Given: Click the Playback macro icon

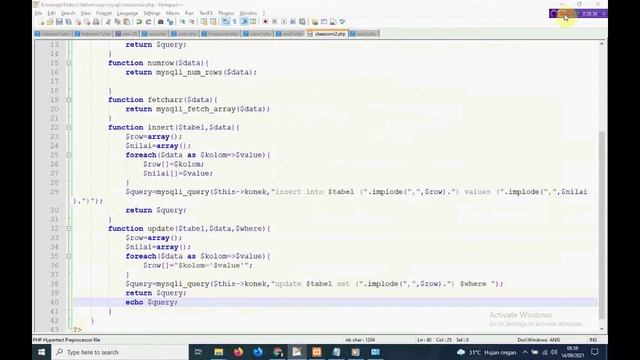Looking at the screenshot, I should tap(284, 22).
